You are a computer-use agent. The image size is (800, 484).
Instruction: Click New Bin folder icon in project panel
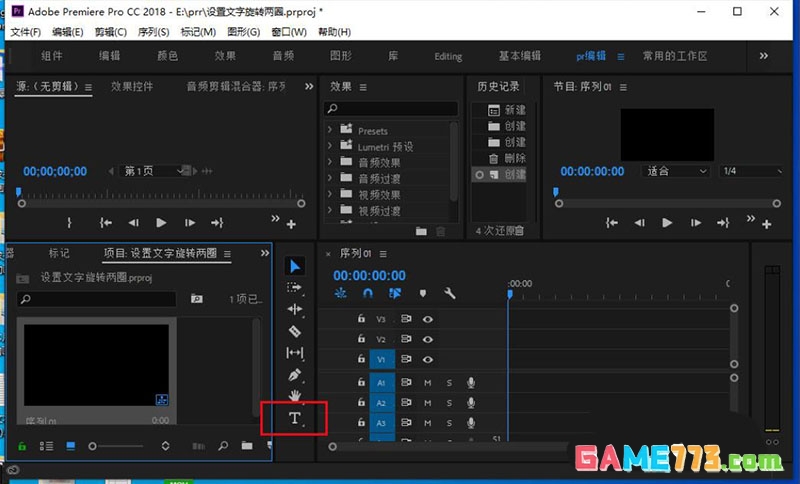247,446
